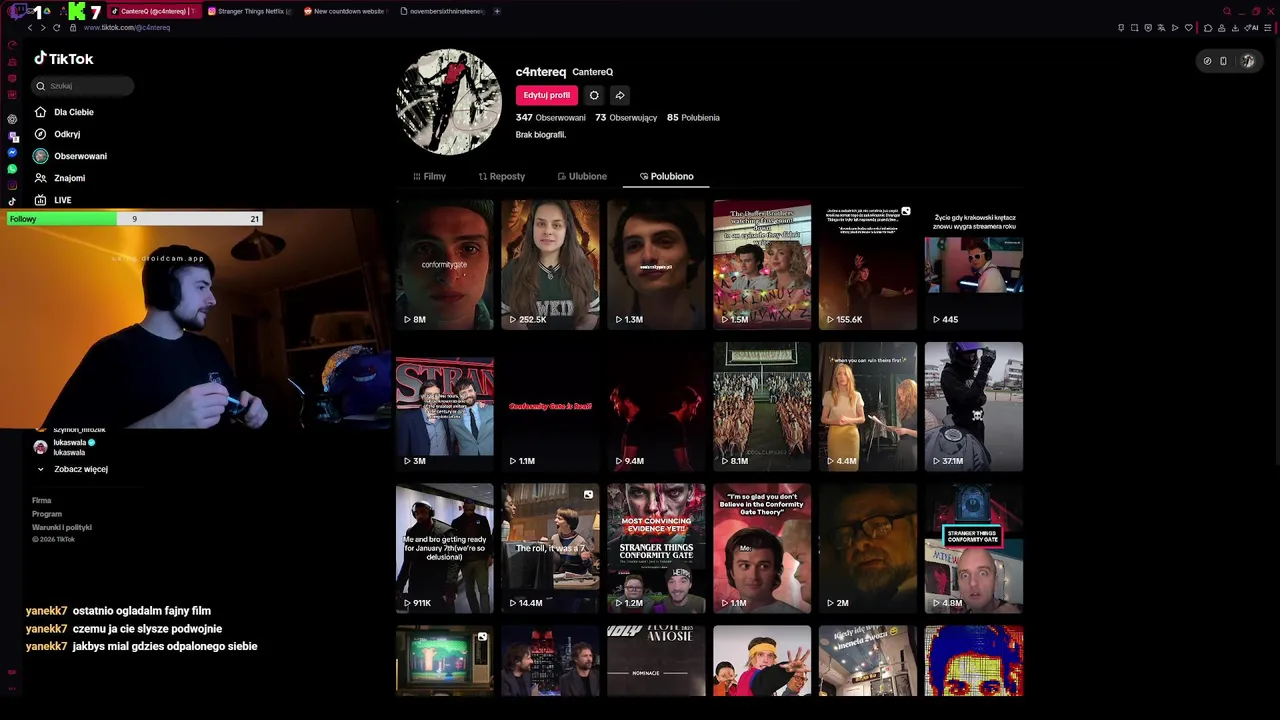This screenshot has height=720, width=1280.
Task: Click the browser search tabs magnifier icon
Action: pyautogui.click(x=1227, y=11)
